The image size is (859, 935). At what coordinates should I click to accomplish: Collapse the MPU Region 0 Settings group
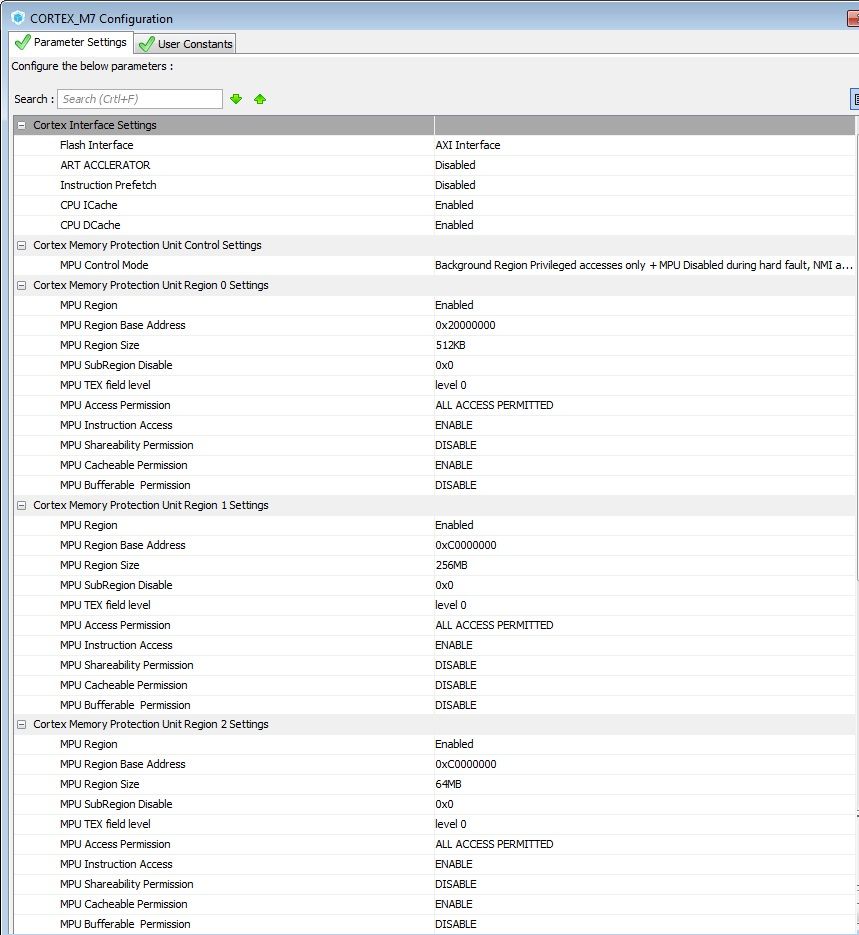(21, 285)
